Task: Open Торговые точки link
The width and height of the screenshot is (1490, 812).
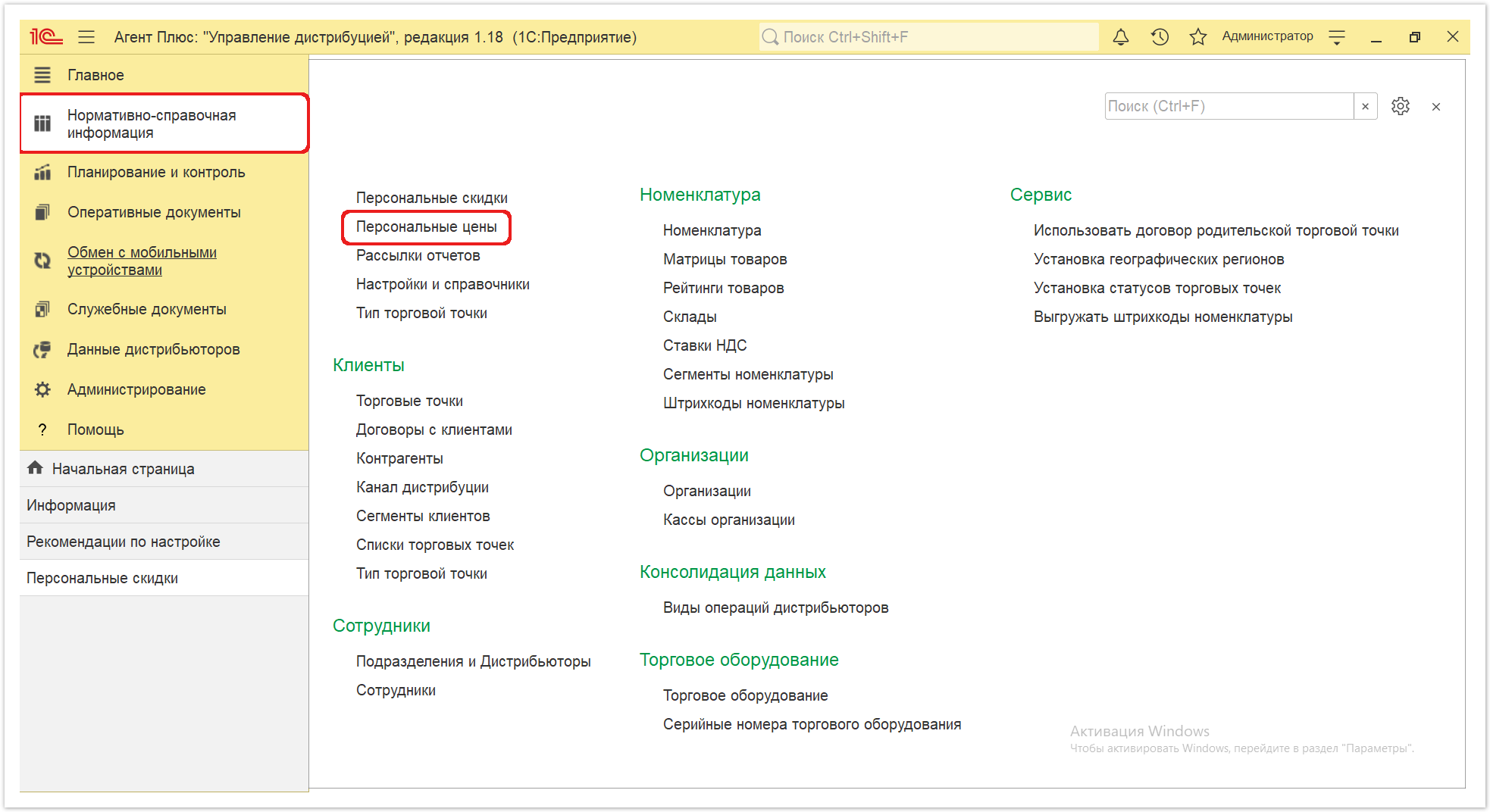Action: (x=409, y=401)
